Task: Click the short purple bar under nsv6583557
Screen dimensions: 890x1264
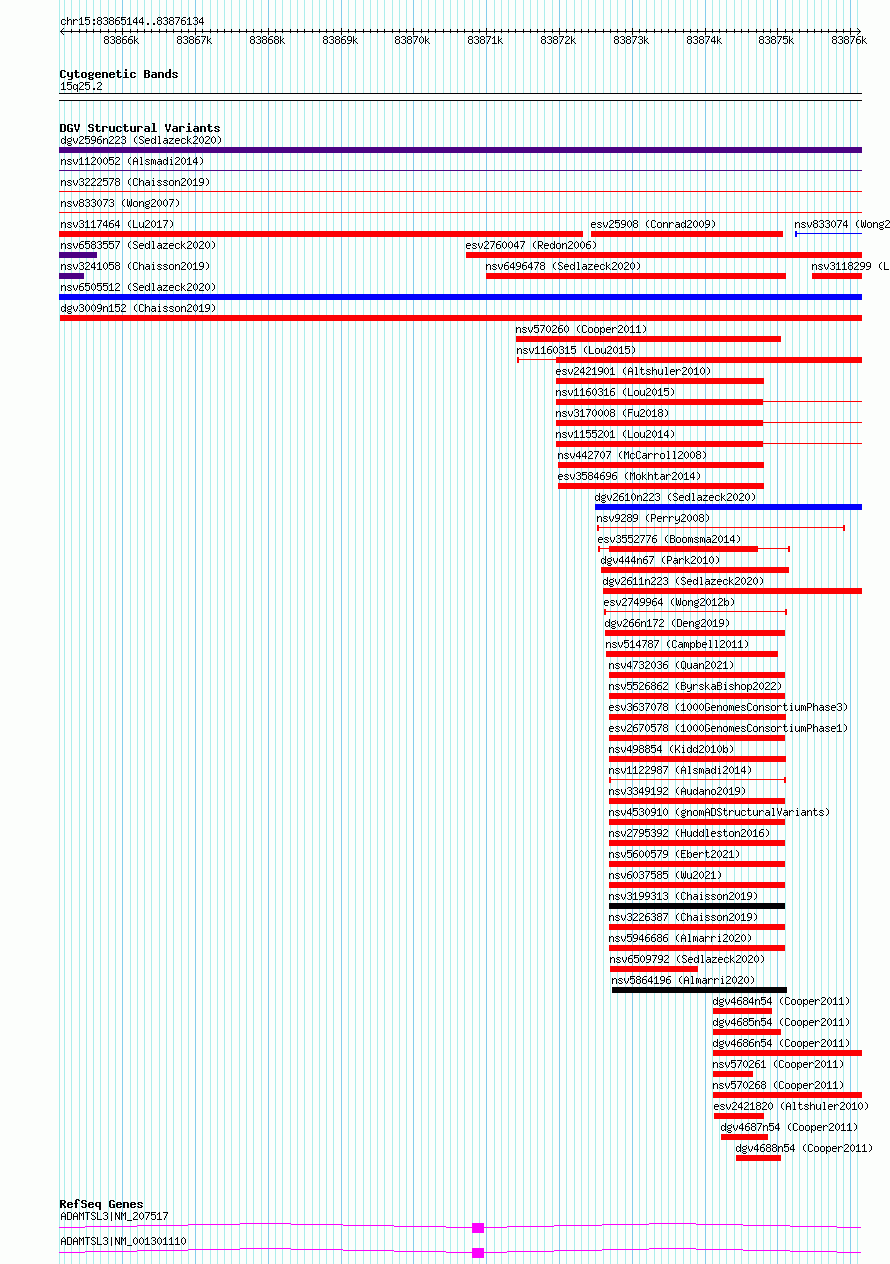Action: 78,255
